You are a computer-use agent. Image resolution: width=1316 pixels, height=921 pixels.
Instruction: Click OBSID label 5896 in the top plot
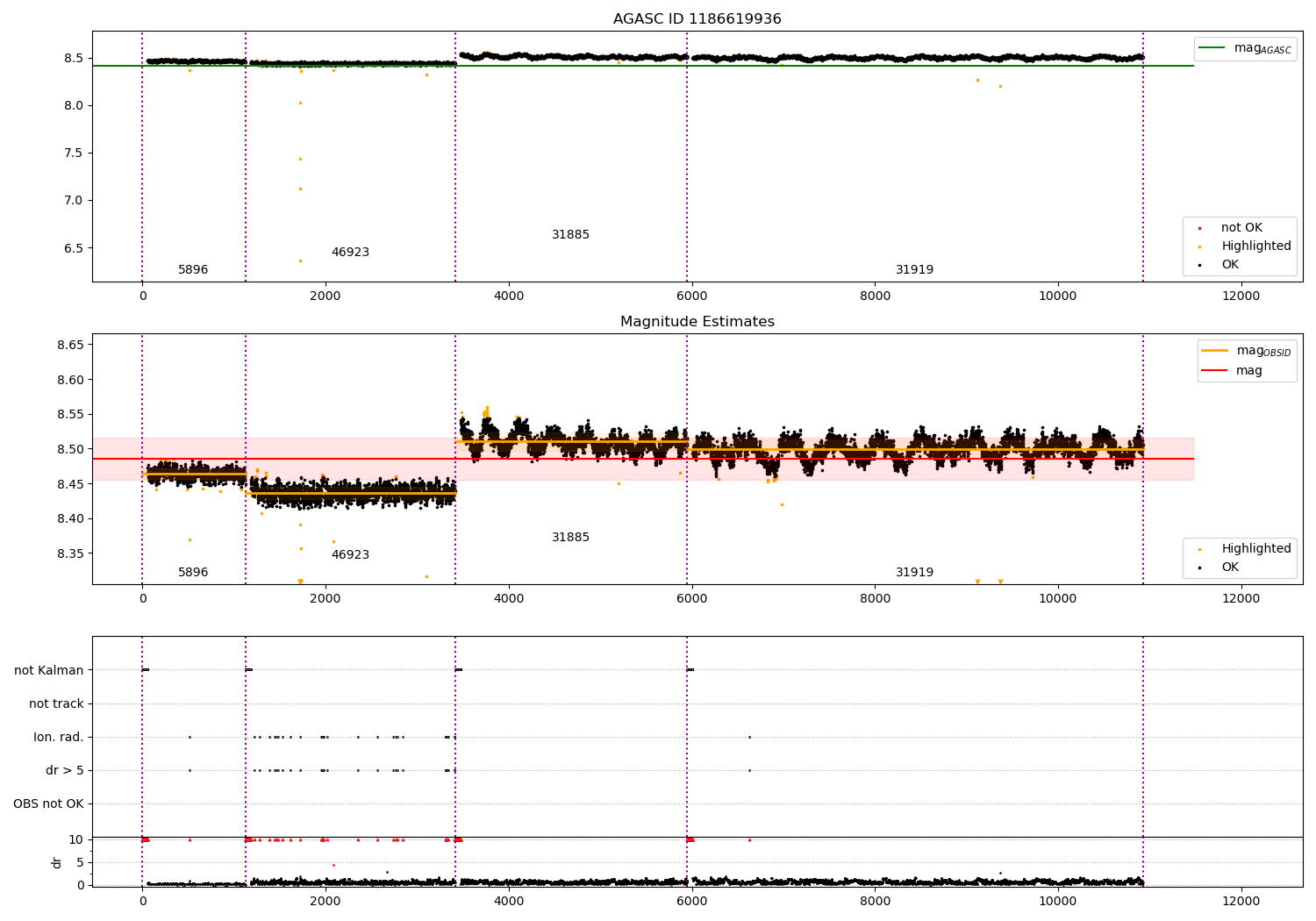click(x=193, y=270)
